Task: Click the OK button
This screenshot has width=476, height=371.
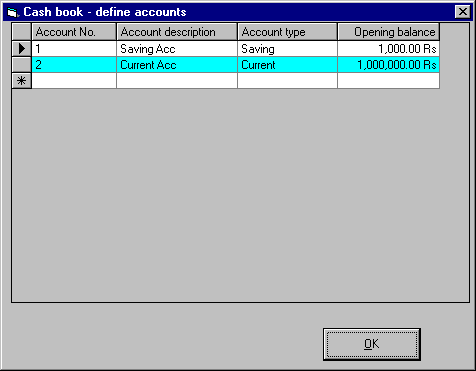Action: point(372,344)
